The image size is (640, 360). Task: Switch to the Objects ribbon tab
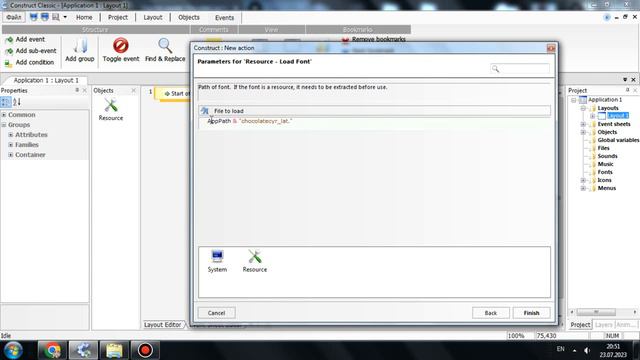pyautogui.click(x=189, y=18)
